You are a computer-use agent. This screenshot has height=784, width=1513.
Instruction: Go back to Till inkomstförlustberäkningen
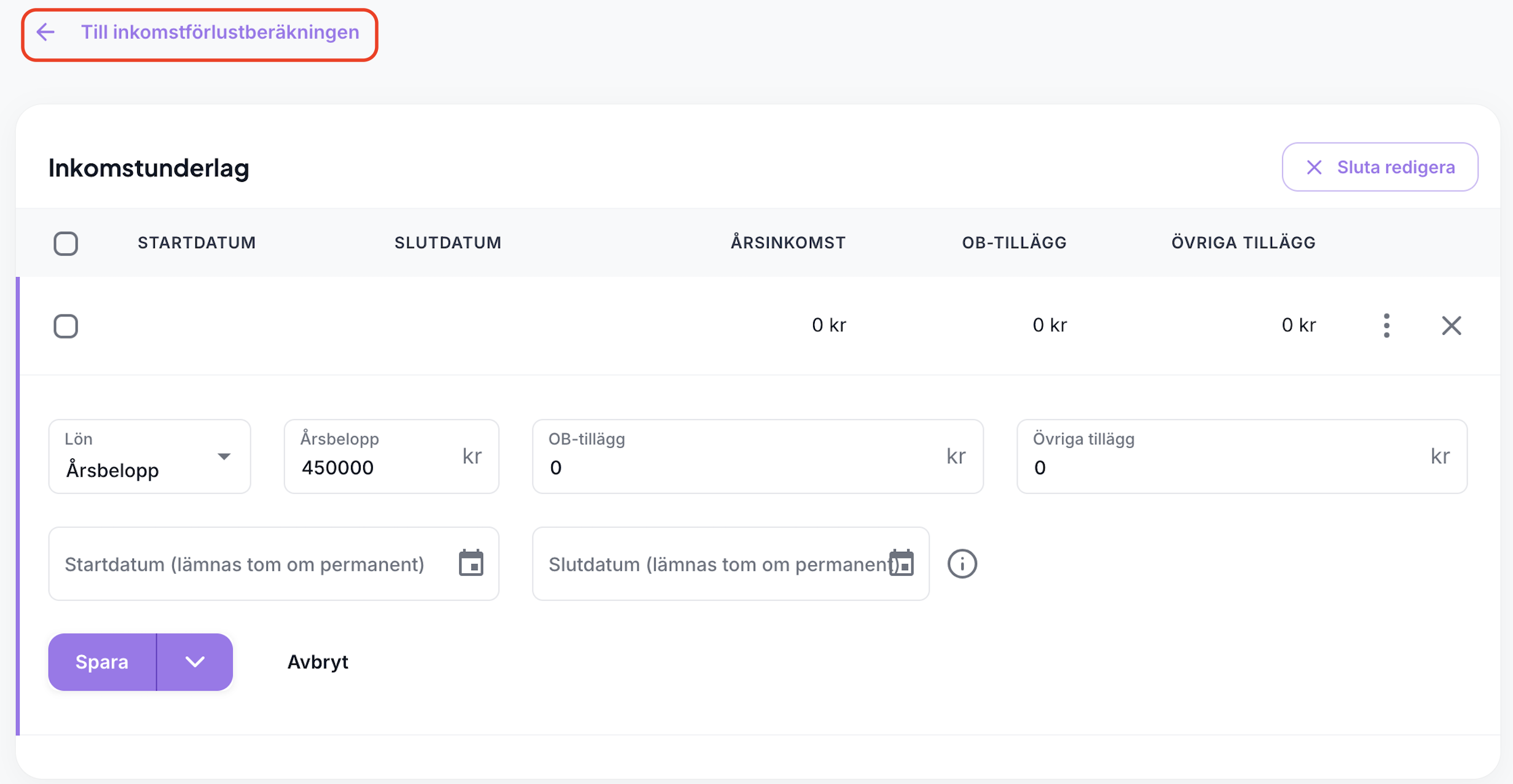click(x=220, y=33)
